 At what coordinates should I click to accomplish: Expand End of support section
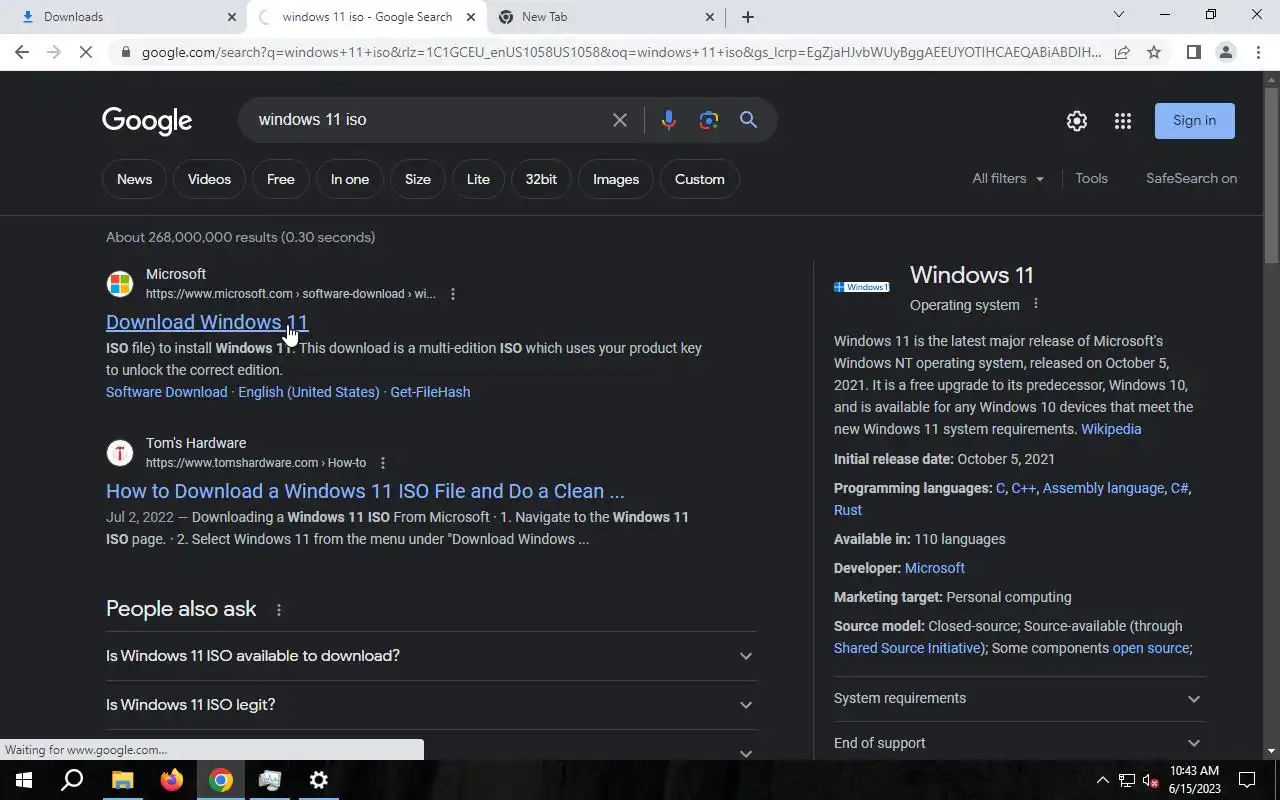1019,743
